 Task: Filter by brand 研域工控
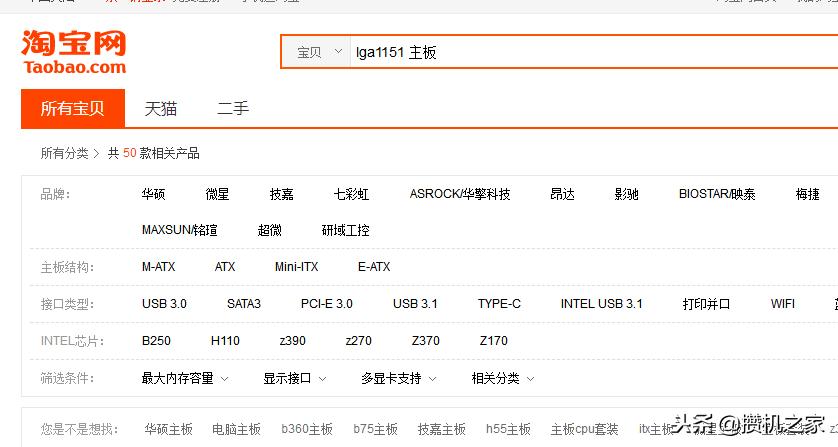pyautogui.click(x=345, y=230)
